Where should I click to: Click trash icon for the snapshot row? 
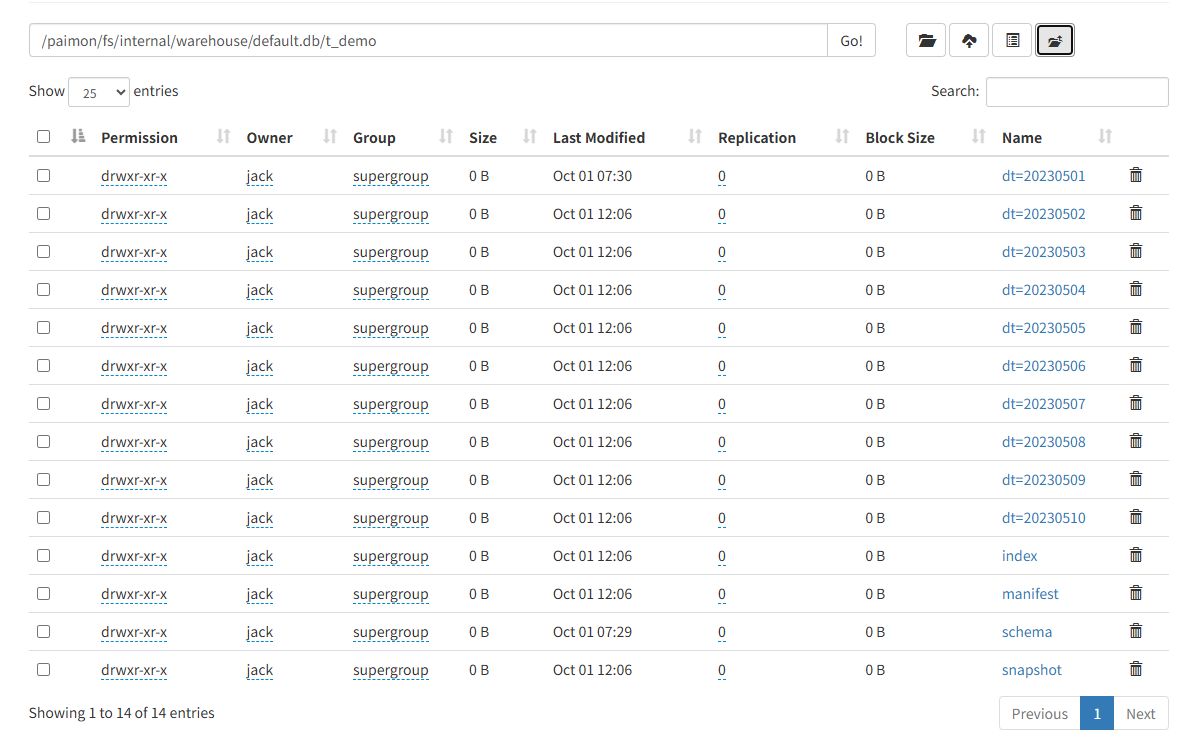click(1135, 669)
